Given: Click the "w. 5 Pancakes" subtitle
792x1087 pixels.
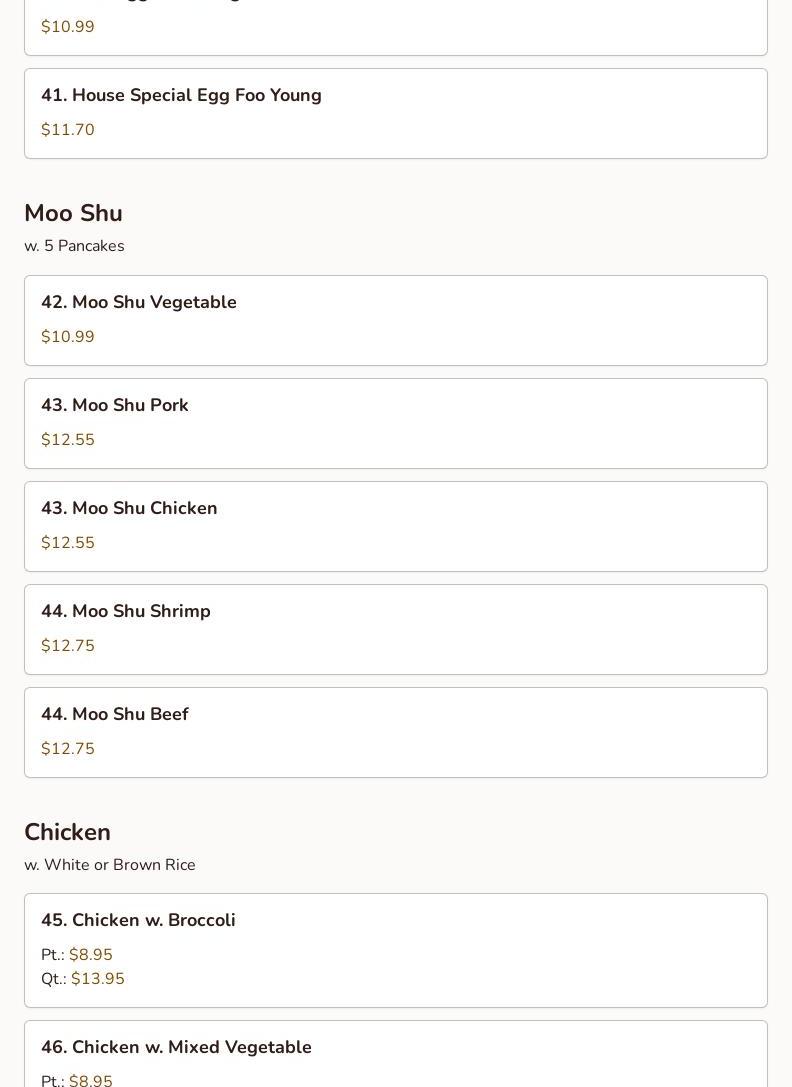Looking at the screenshot, I should pyautogui.click(x=74, y=246).
